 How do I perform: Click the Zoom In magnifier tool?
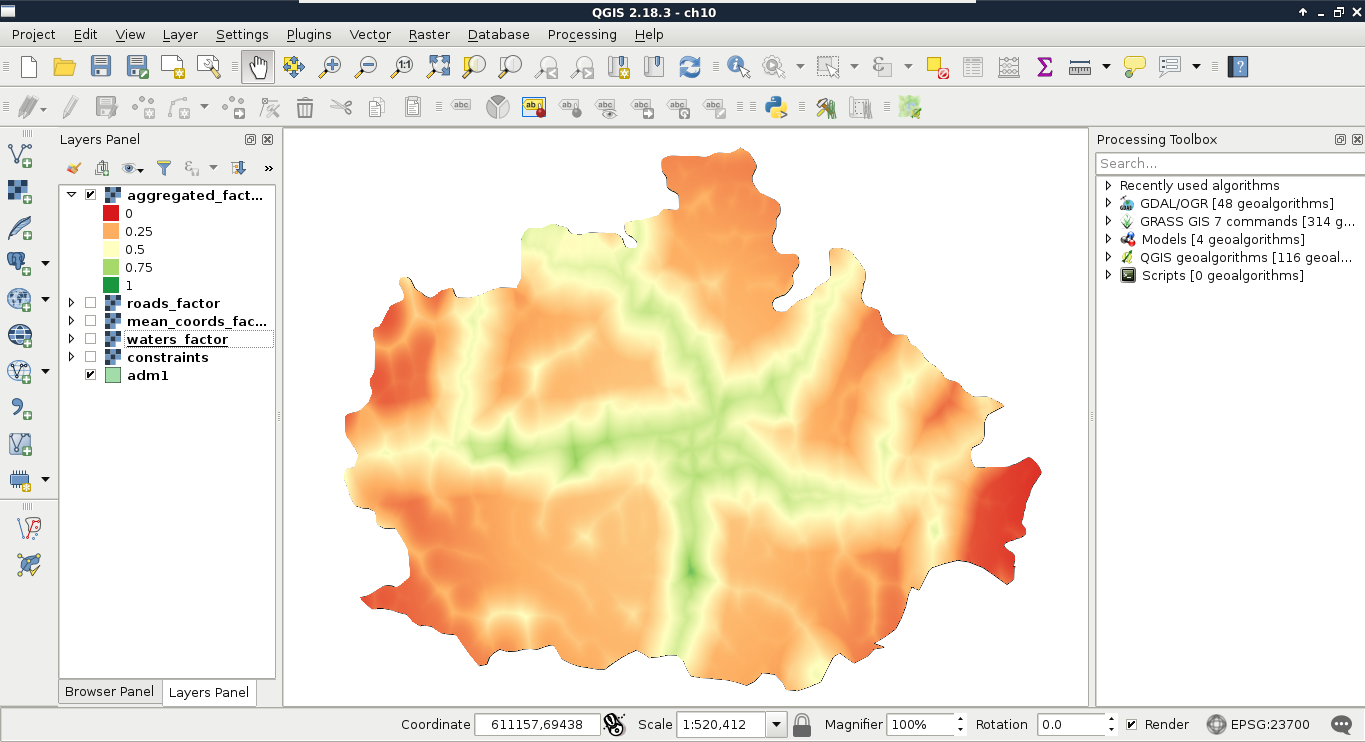330,67
